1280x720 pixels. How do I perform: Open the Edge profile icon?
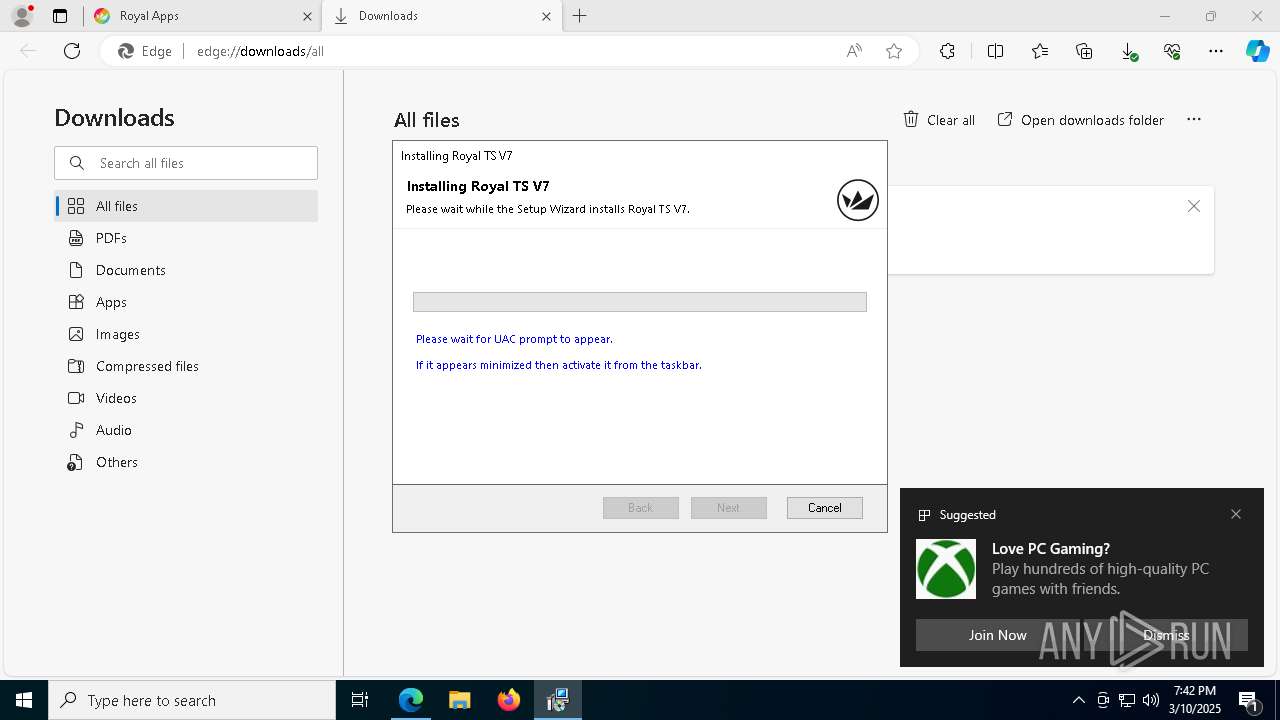coord(22,16)
